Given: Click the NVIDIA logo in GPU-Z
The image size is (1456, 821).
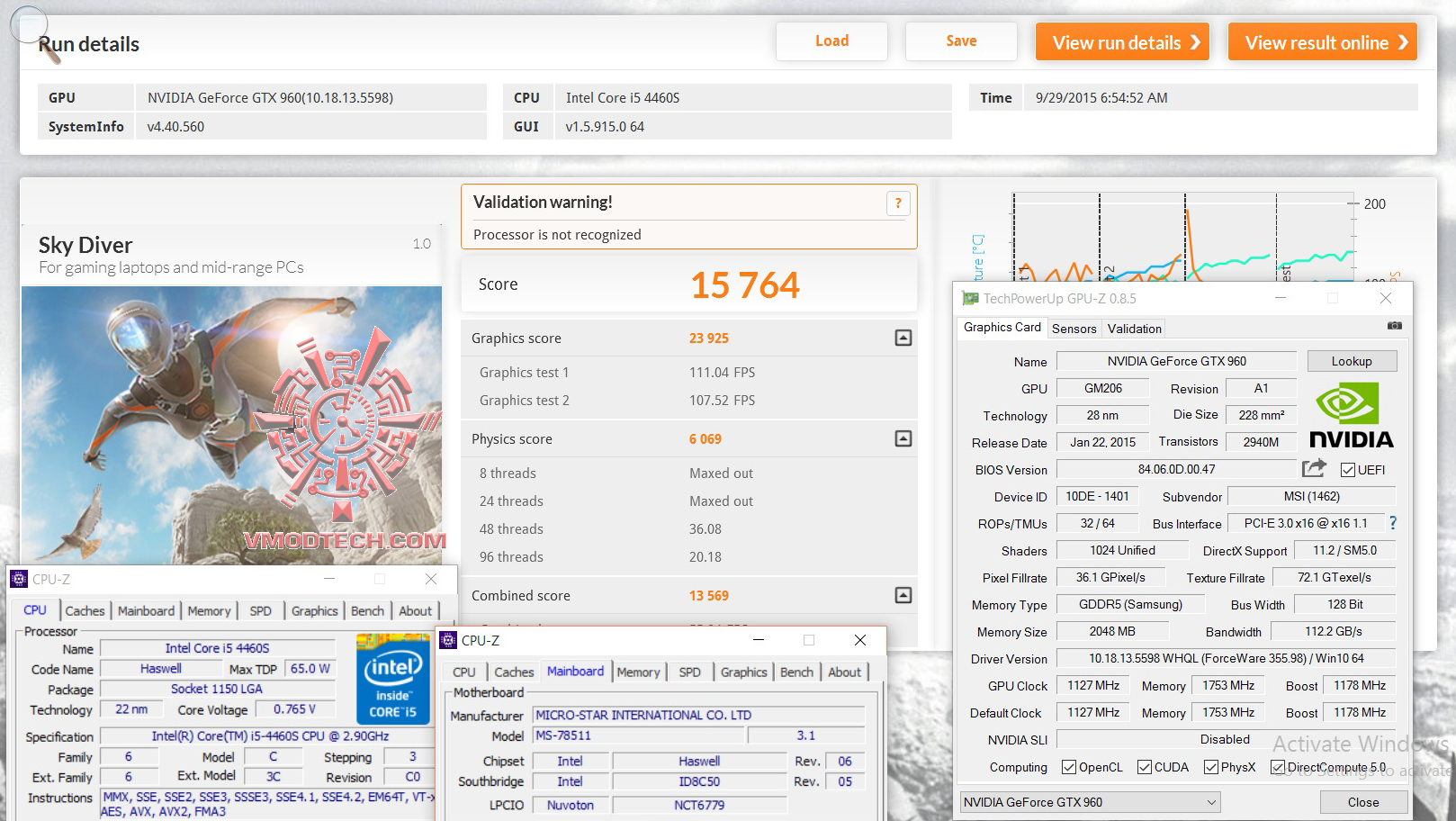Looking at the screenshot, I should tap(1351, 416).
